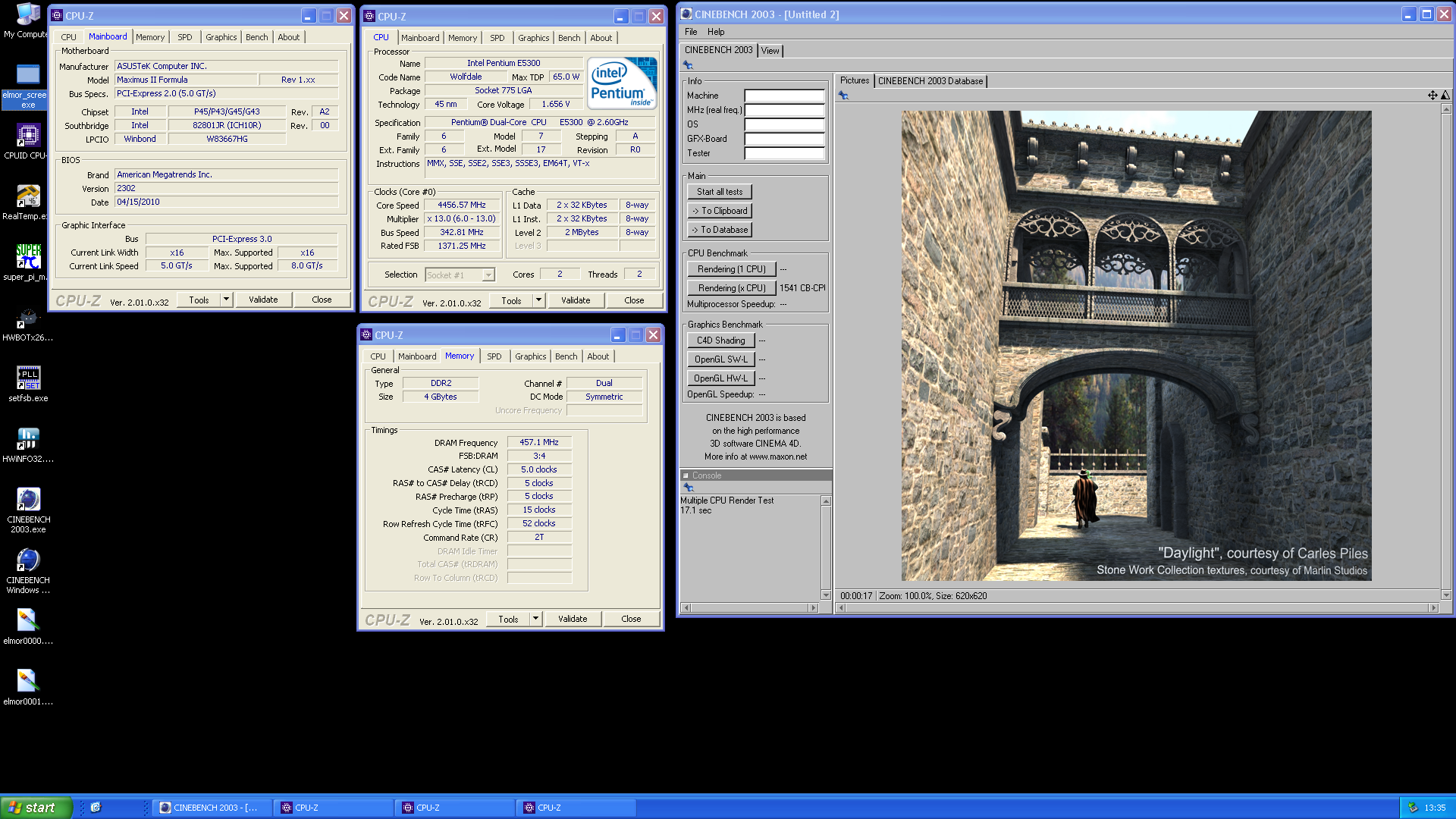The height and width of the screenshot is (819, 1456).
Task: Click OS input field
Action: (784, 124)
